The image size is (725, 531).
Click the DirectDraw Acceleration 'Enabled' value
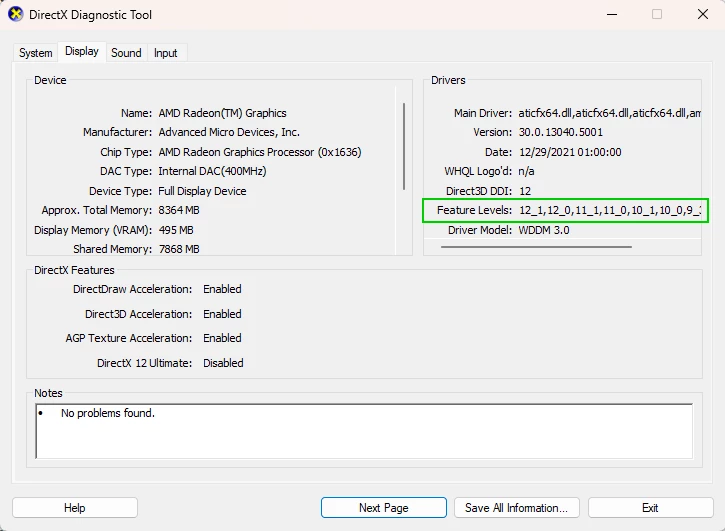(x=222, y=289)
